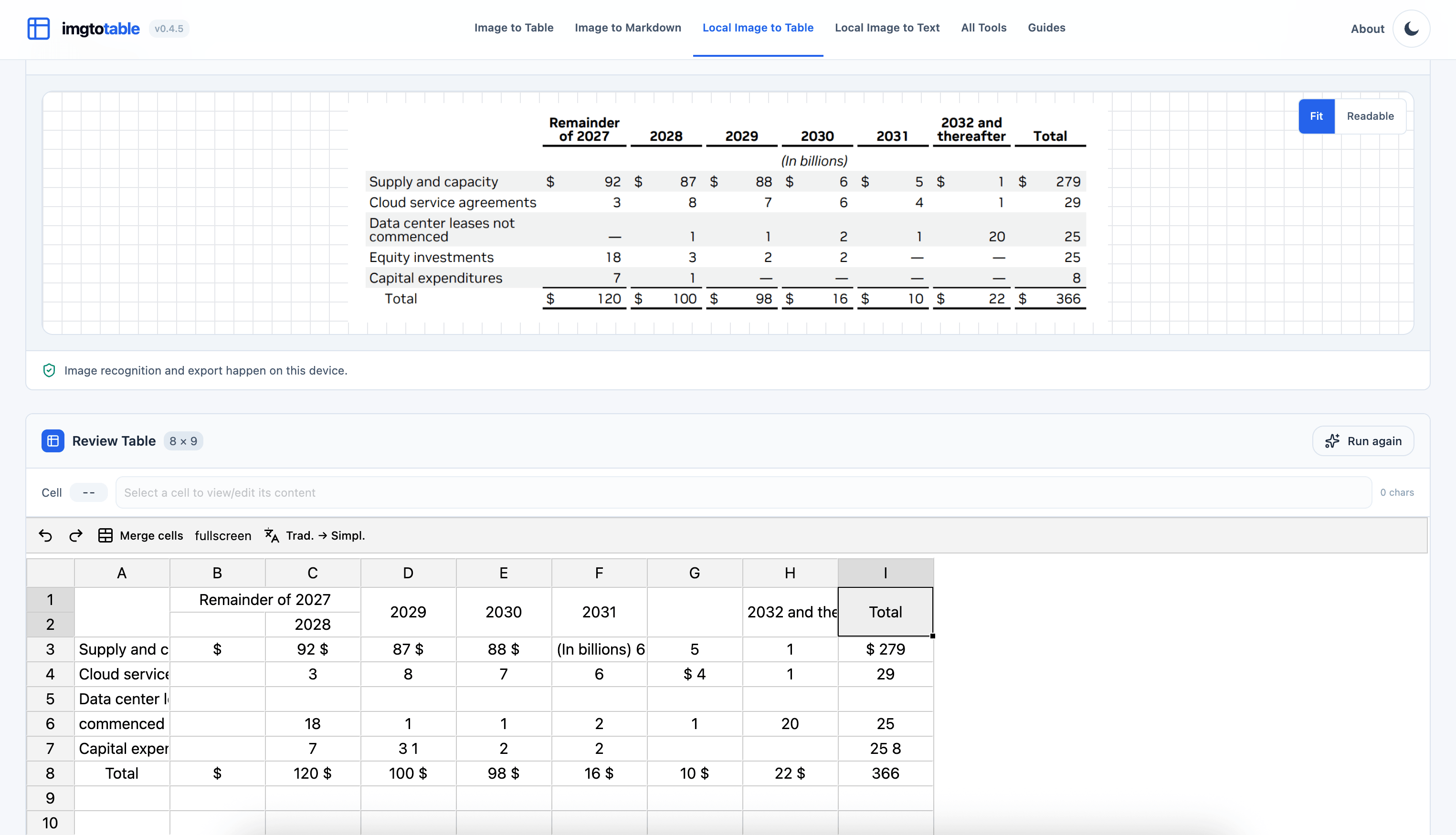Select the 'commenced' cell
The image size is (1456, 835).
click(x=122, y=723)
